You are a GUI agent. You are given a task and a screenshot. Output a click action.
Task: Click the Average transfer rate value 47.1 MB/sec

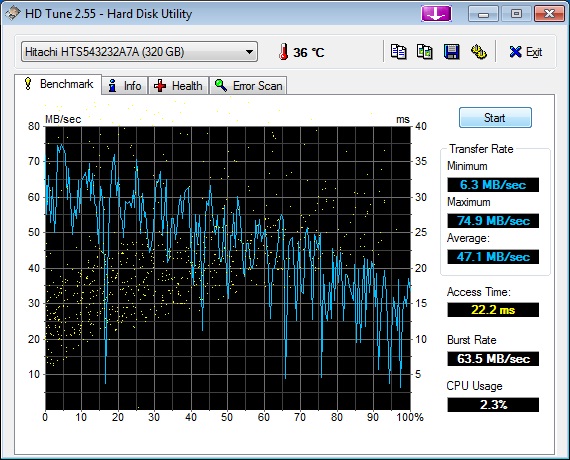tap(493, 257)
